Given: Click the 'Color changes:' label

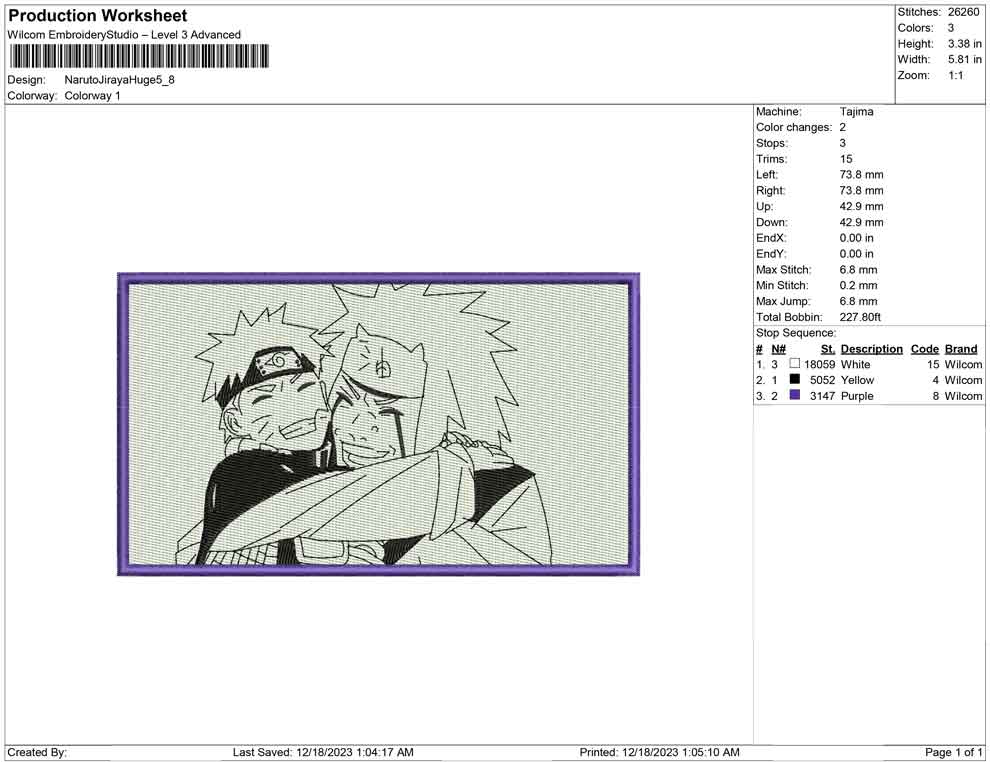Looking at the screenshot, I should tap(794, 128).
